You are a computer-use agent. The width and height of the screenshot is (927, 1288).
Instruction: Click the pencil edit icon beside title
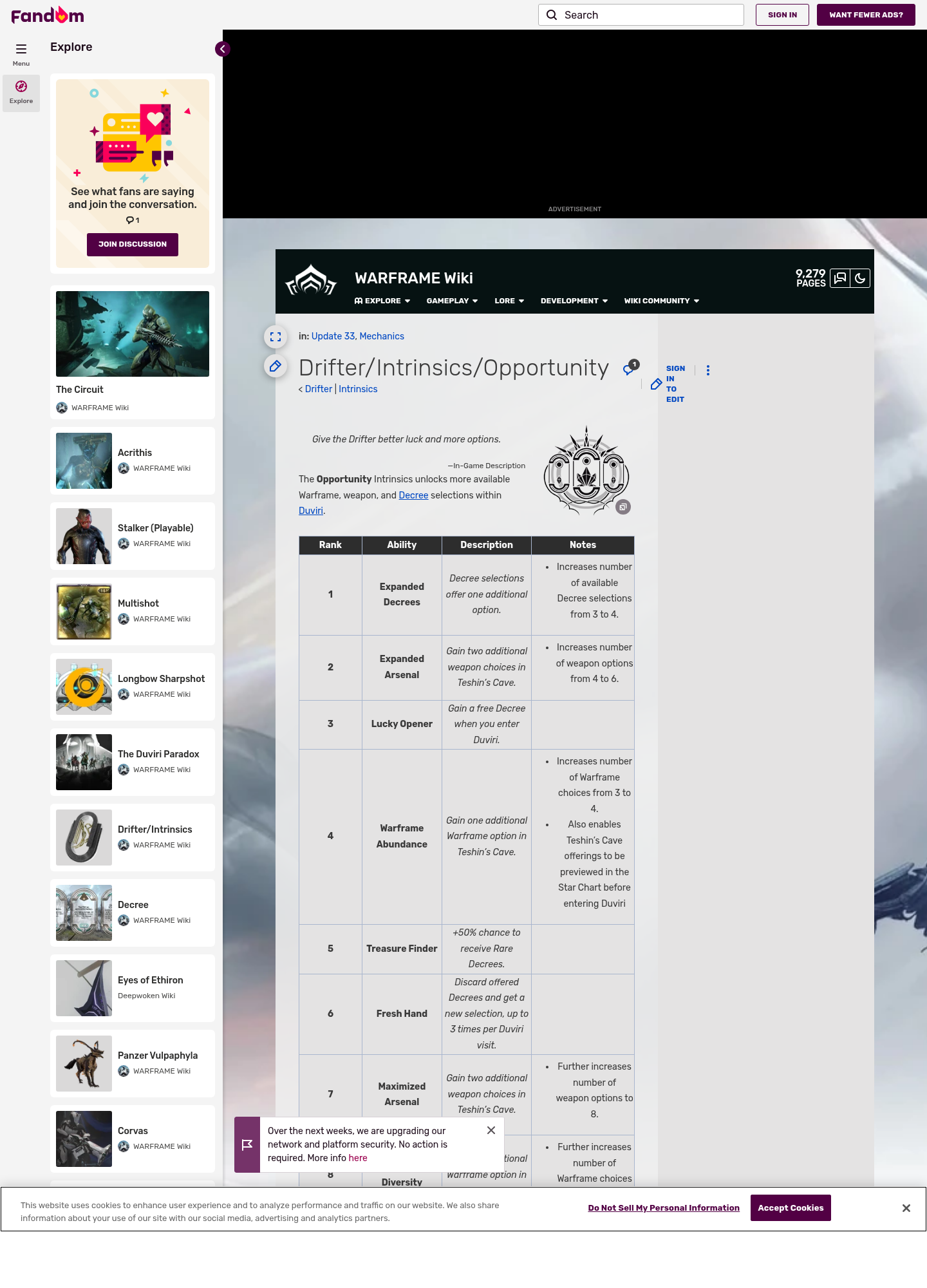276,366
